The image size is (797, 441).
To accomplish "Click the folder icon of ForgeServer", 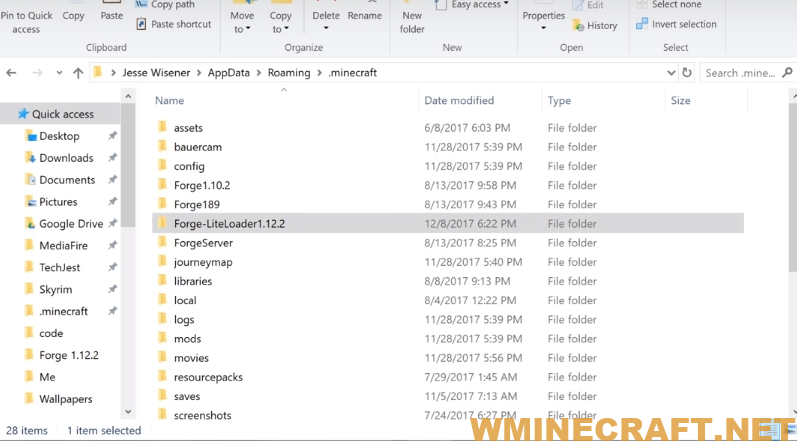I will click(x=162, y=242).
